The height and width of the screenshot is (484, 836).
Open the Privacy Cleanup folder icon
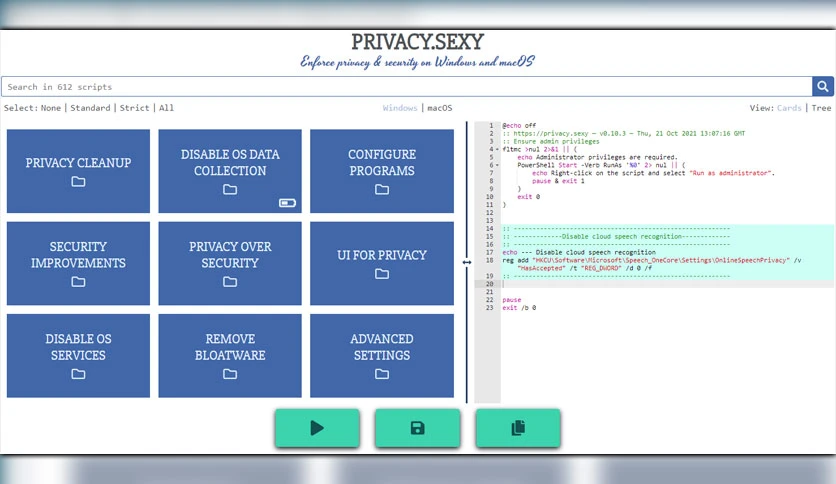point(78,182)
